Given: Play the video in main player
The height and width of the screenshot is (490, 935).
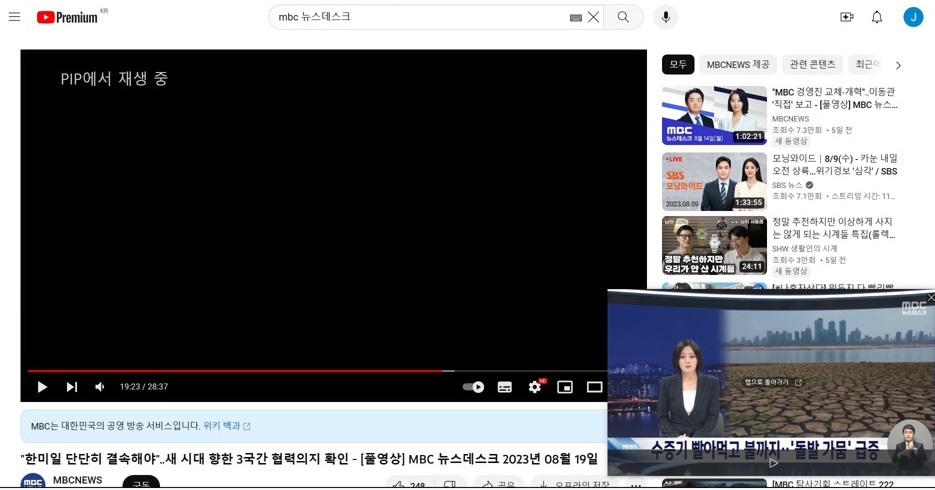Looking at the screenshot, I should 42,387.
